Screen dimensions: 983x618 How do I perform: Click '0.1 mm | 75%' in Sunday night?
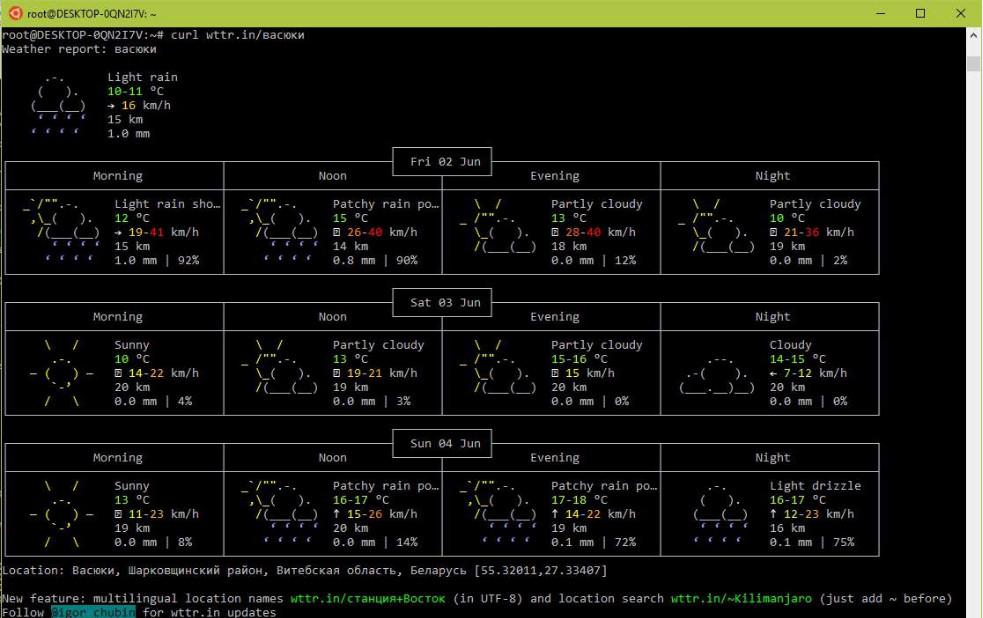tap(812, 542)
